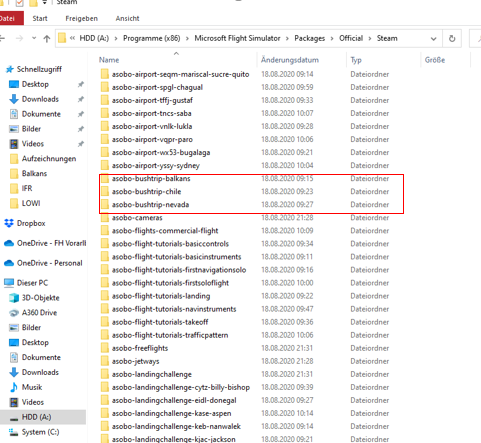
Task: Open Videos under Schnellzugriff
Action: (33, 144)
